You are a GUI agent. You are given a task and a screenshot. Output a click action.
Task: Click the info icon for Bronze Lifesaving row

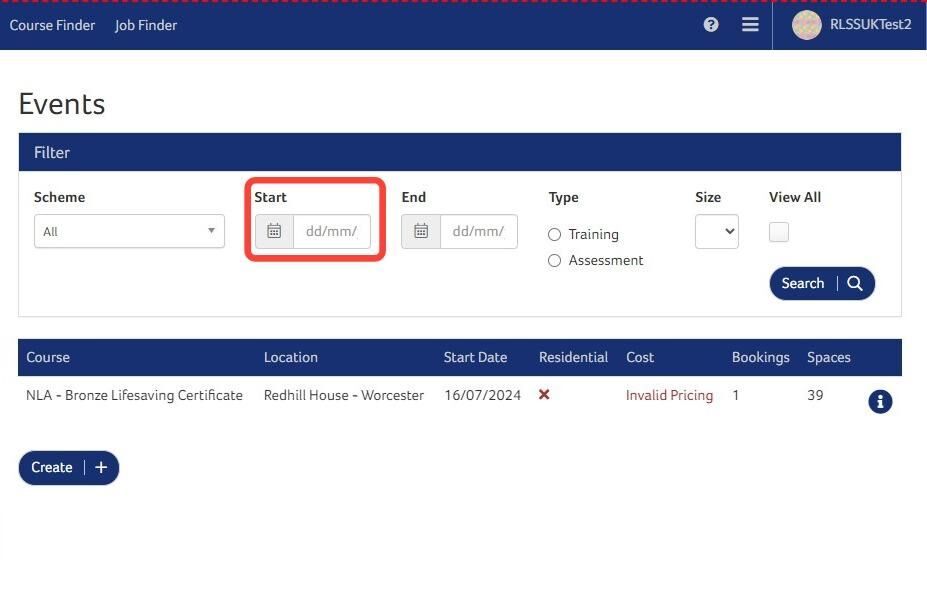click(880, 402)
